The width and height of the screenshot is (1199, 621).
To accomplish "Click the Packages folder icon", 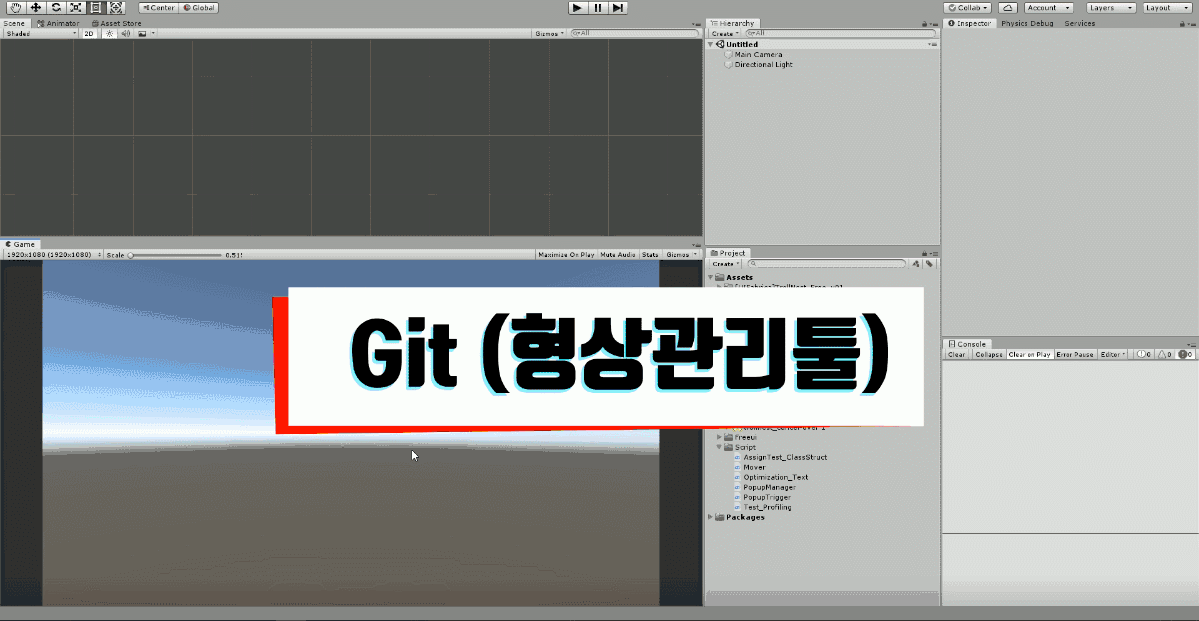I will coord(720,518).
